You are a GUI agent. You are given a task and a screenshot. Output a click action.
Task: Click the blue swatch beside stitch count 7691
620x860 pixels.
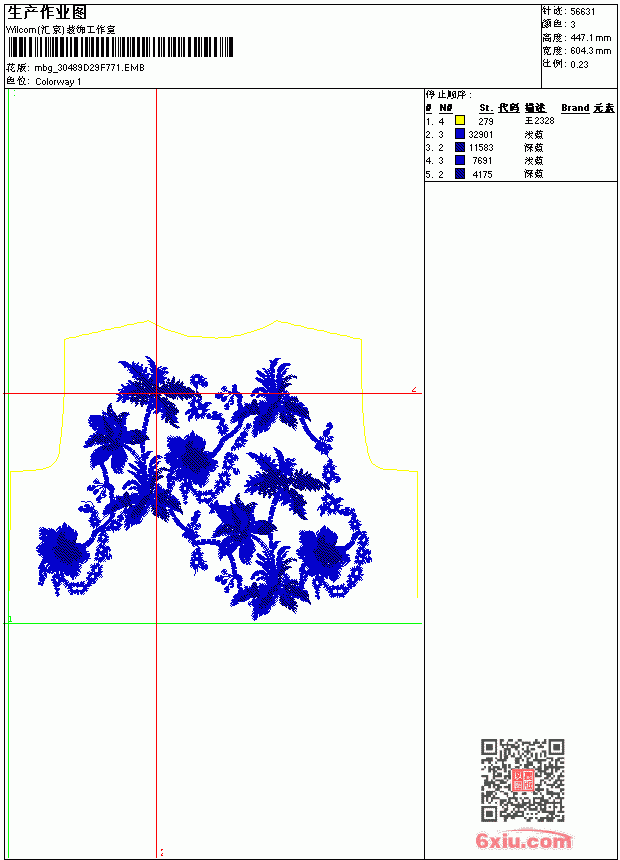click(x=460, y=160)
